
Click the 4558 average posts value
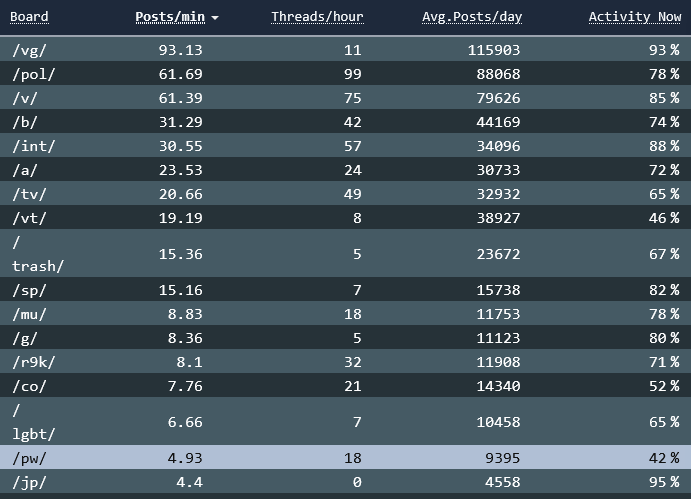click(503, 482)
